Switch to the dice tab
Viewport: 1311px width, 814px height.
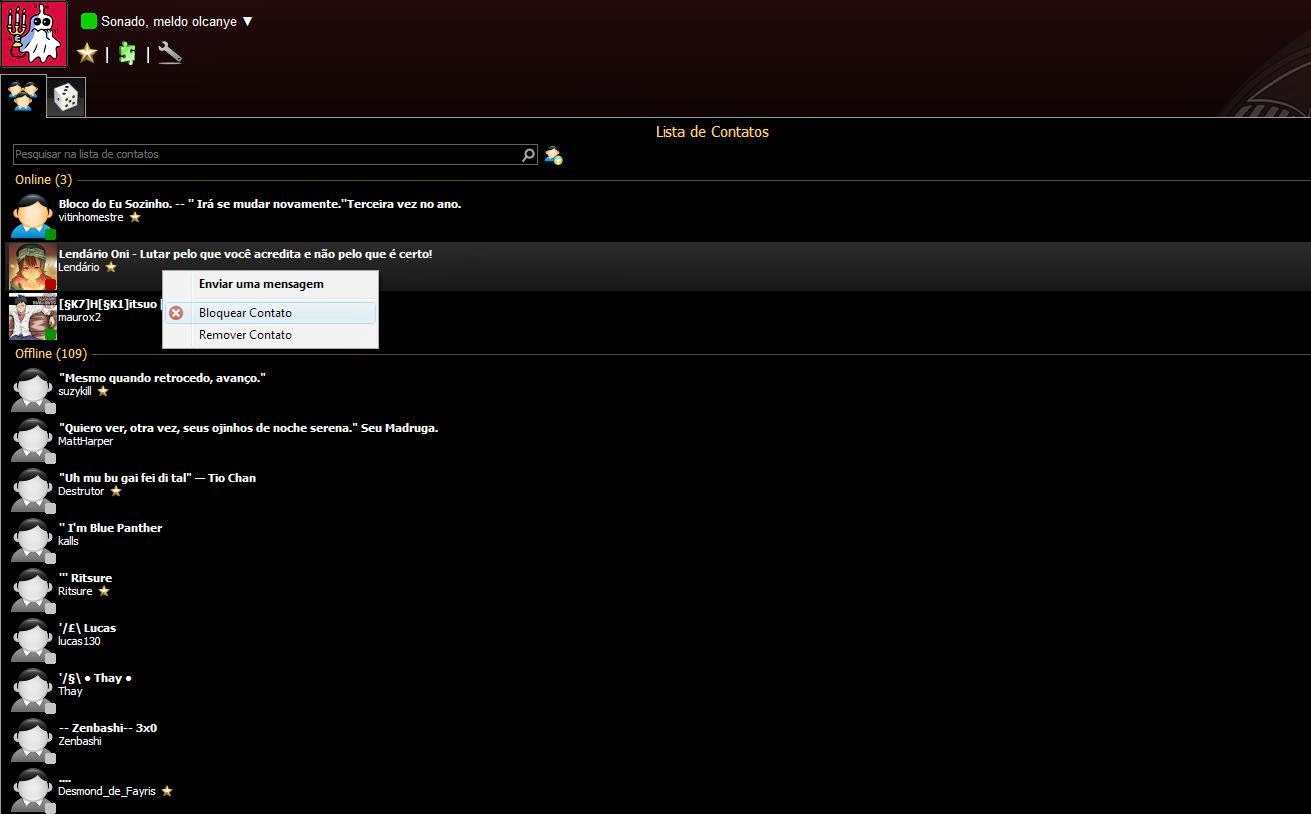(x=66, y=98)
